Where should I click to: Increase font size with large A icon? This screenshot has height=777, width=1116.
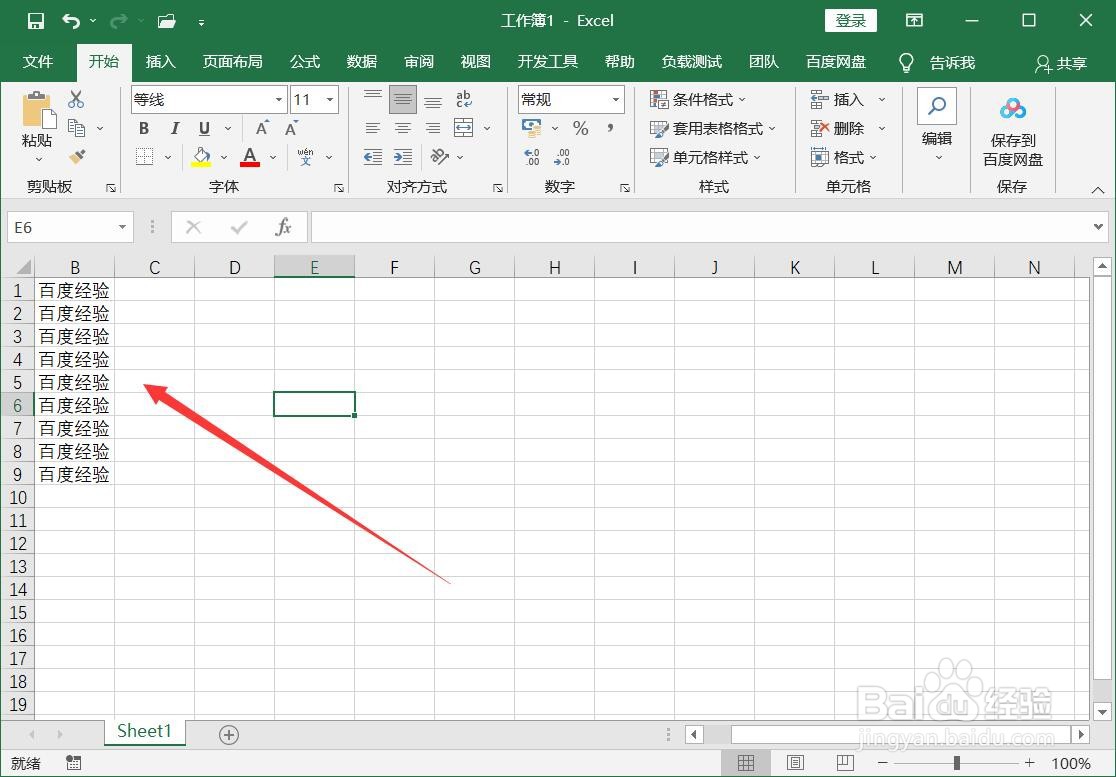(263, 128)
